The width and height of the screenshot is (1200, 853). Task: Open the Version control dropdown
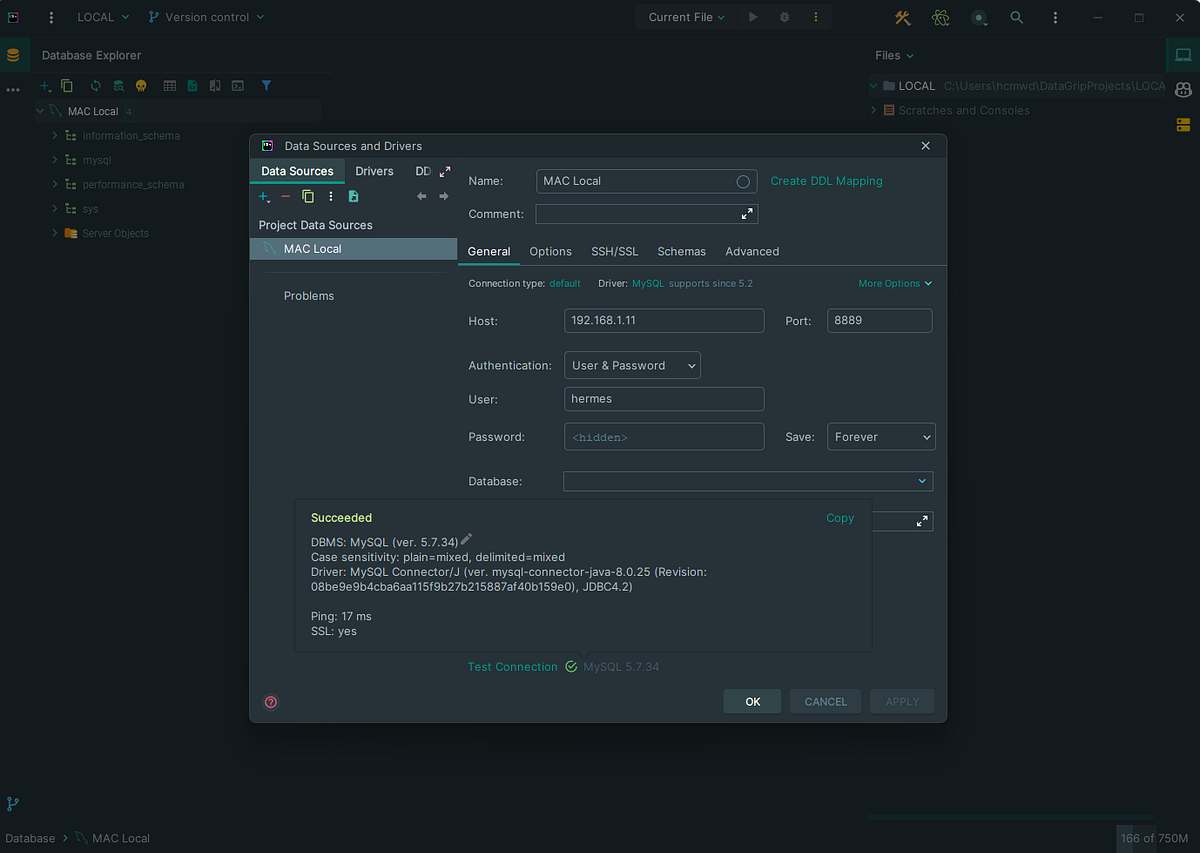[x=206, y=17]
